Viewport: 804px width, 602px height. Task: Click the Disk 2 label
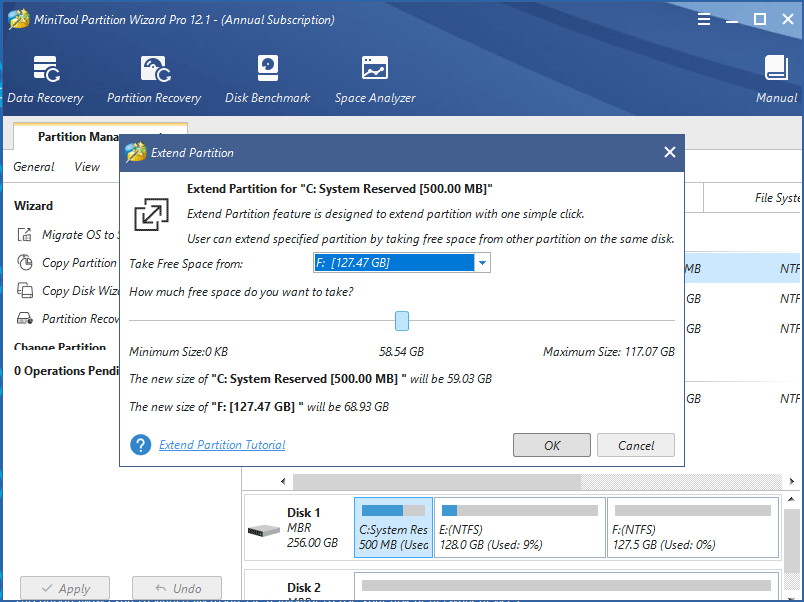[x=304, y=587]
